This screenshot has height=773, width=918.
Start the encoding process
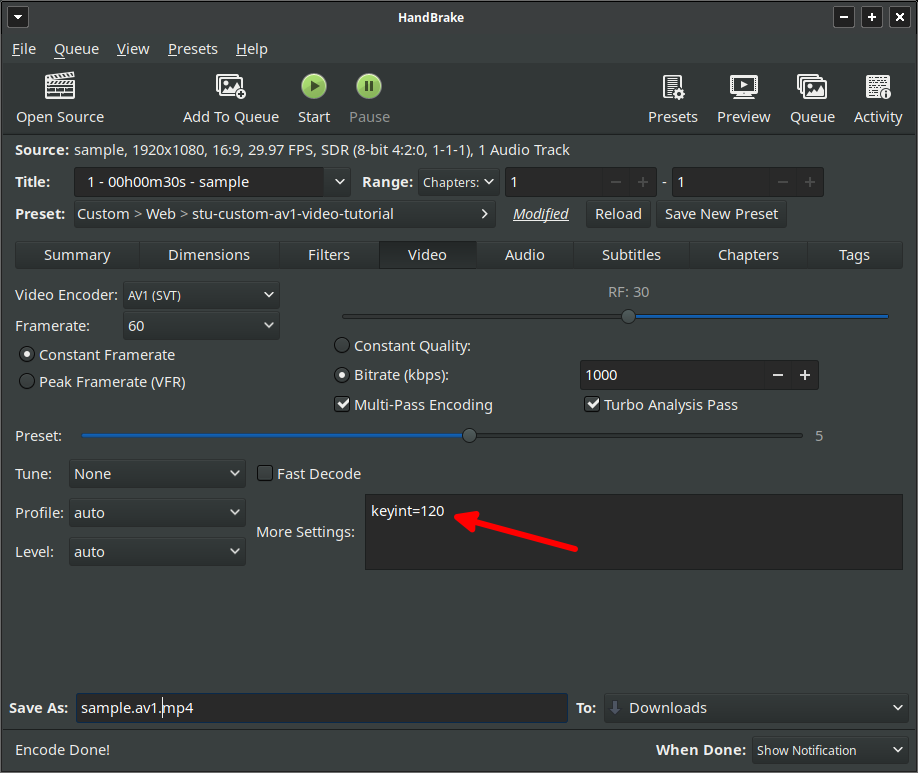[x=313, y=97]
